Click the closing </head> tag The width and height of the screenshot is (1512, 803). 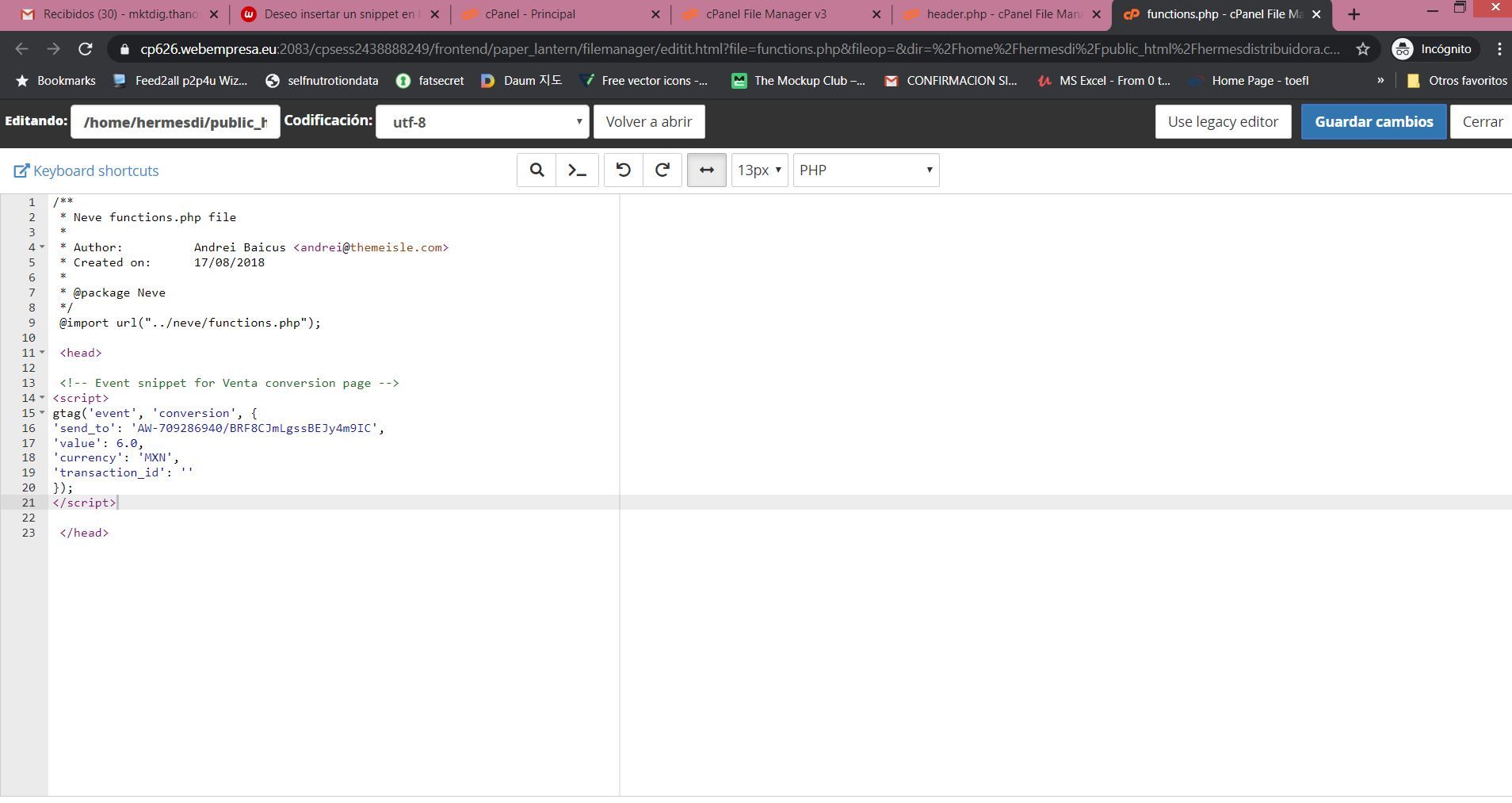[84, 533]
